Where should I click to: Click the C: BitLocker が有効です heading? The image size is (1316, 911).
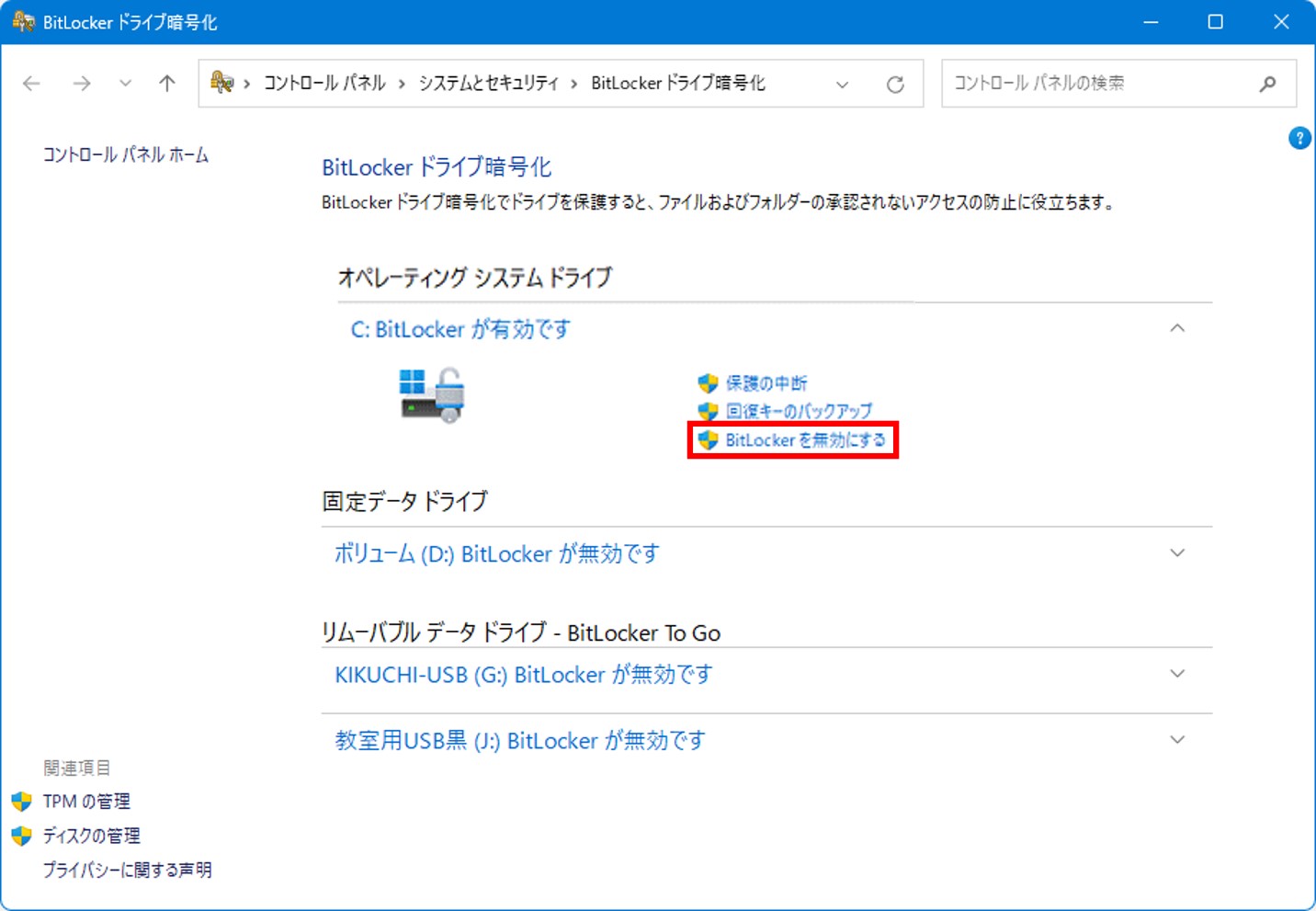pos(460,329)
